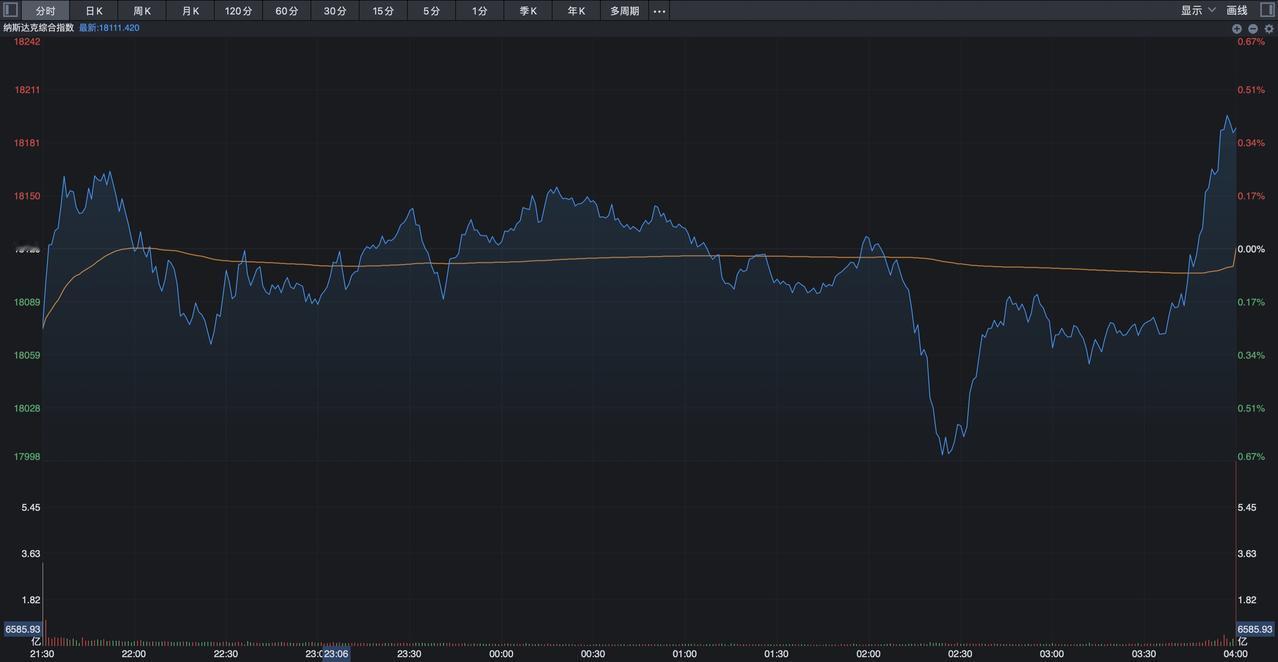Click the 18150 price axis label
Image resolution: width=1278 pixels, height=662 pixels.
pos(28,196)
